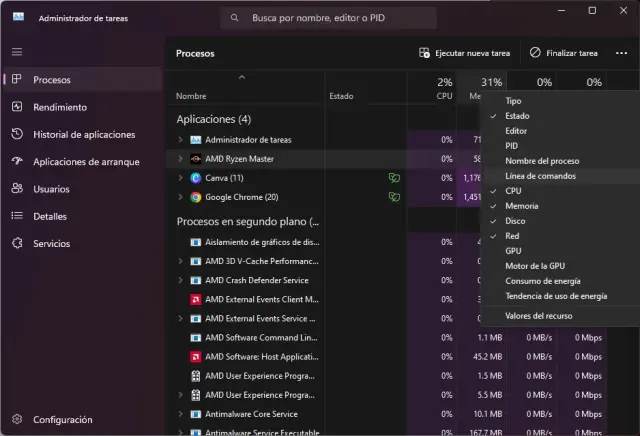Open Rendimiento performance view
Image resolution: width=640 pixels, height=436 pixels.
[59, 107]
